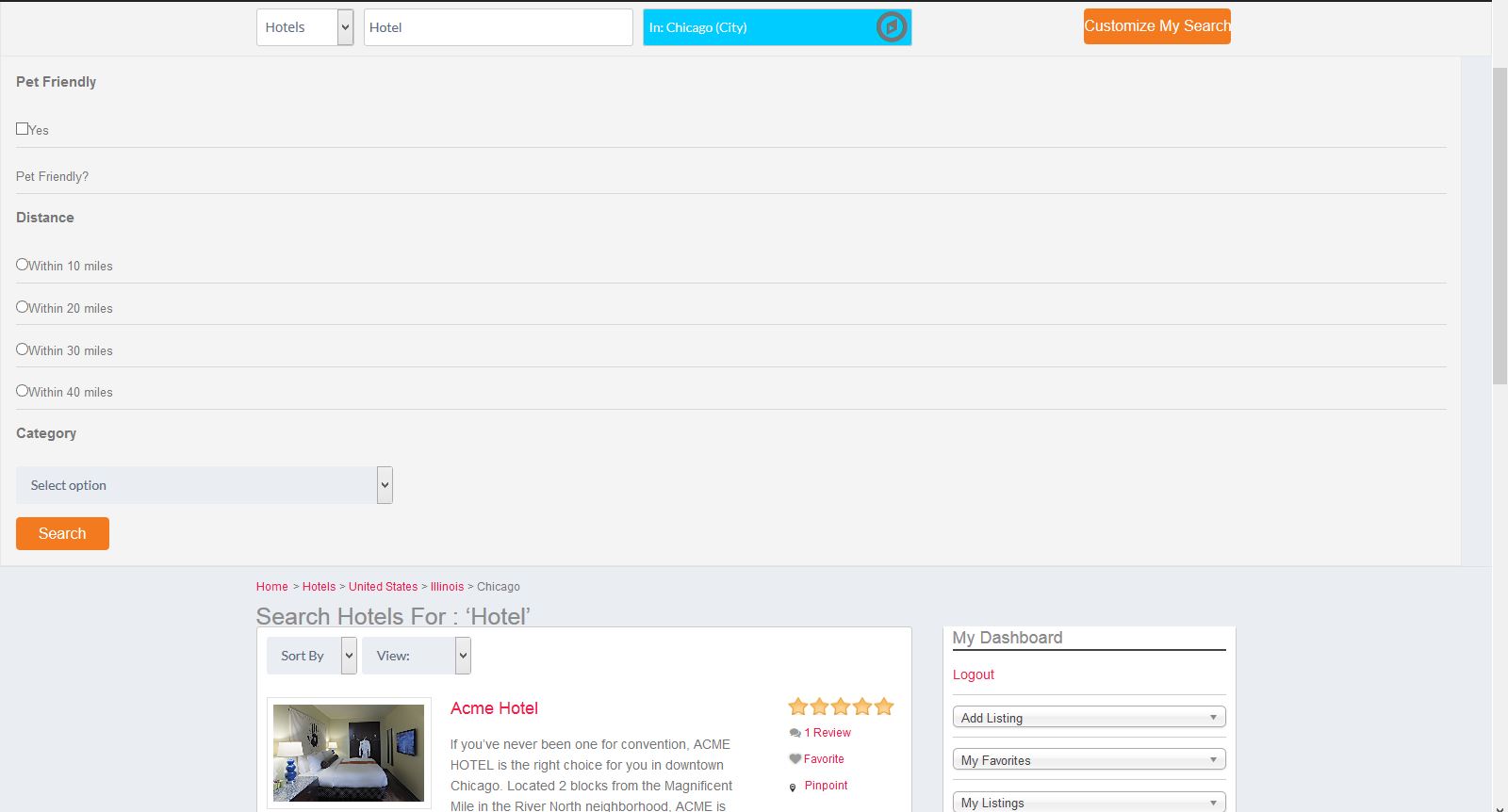The image size is (1508, 812).
Task: Click the Logout link
Action: click(x=974, y=674)
